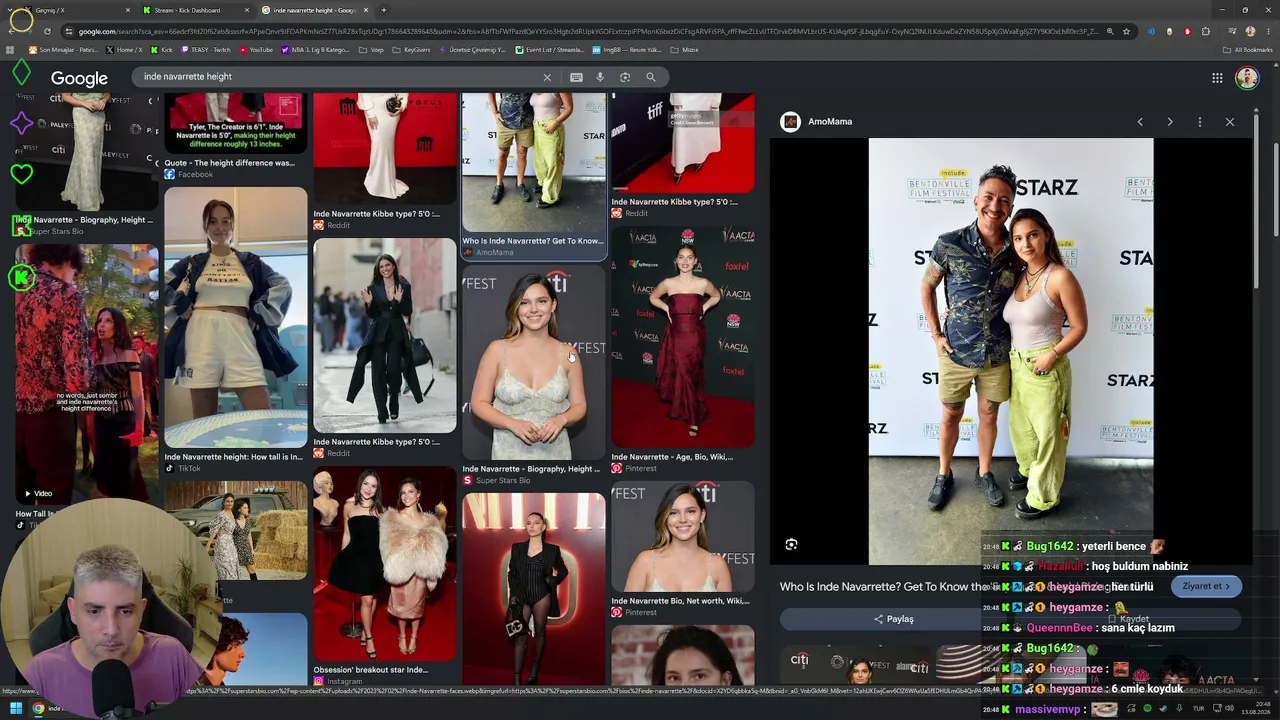Open the Home / X bookmark

tap(125, 49)
